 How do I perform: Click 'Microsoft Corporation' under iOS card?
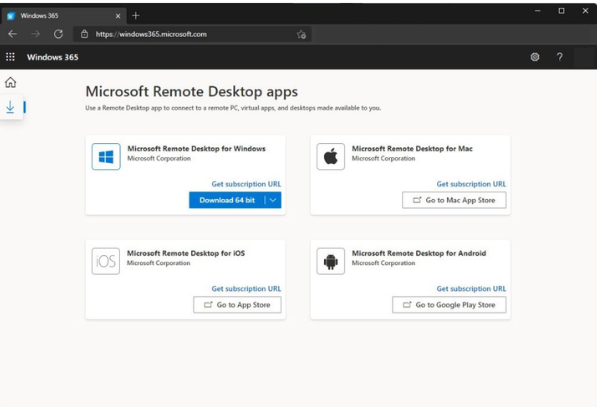[158, 263]
